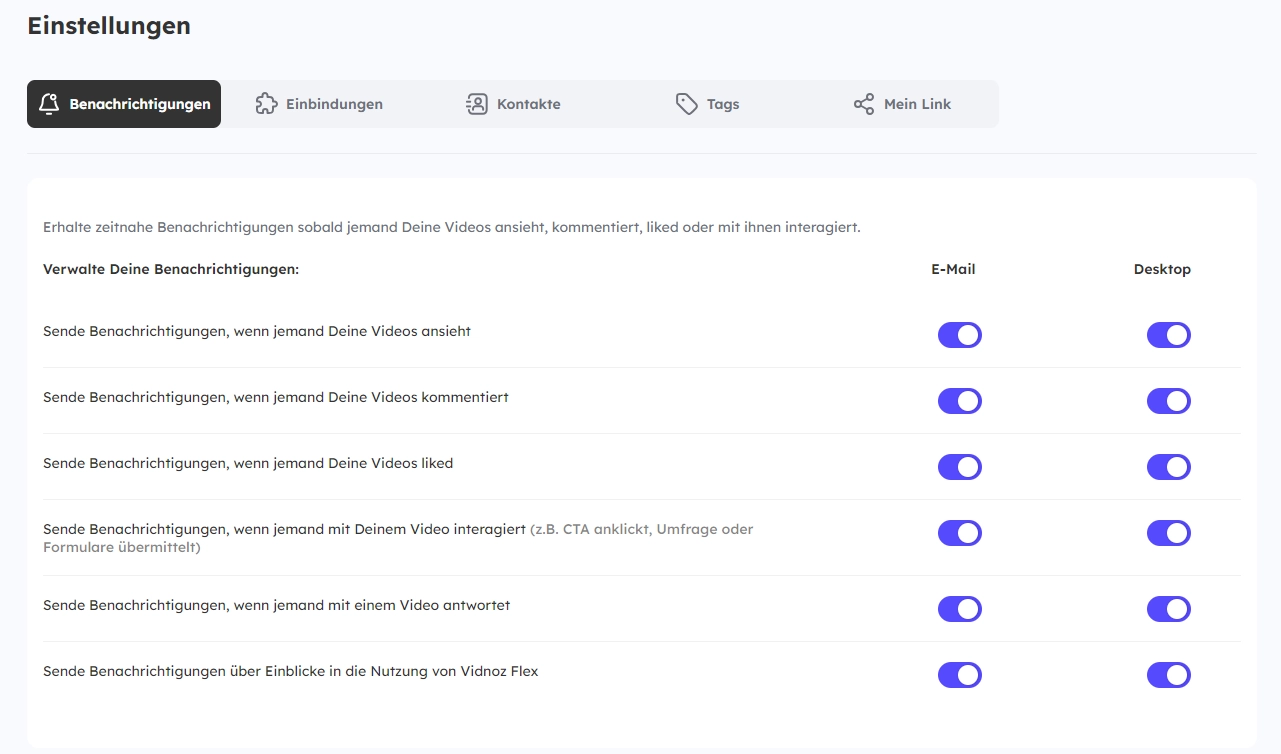Open the Tags tab
This screenshot has width=1281, height=754.
(708, 104)
